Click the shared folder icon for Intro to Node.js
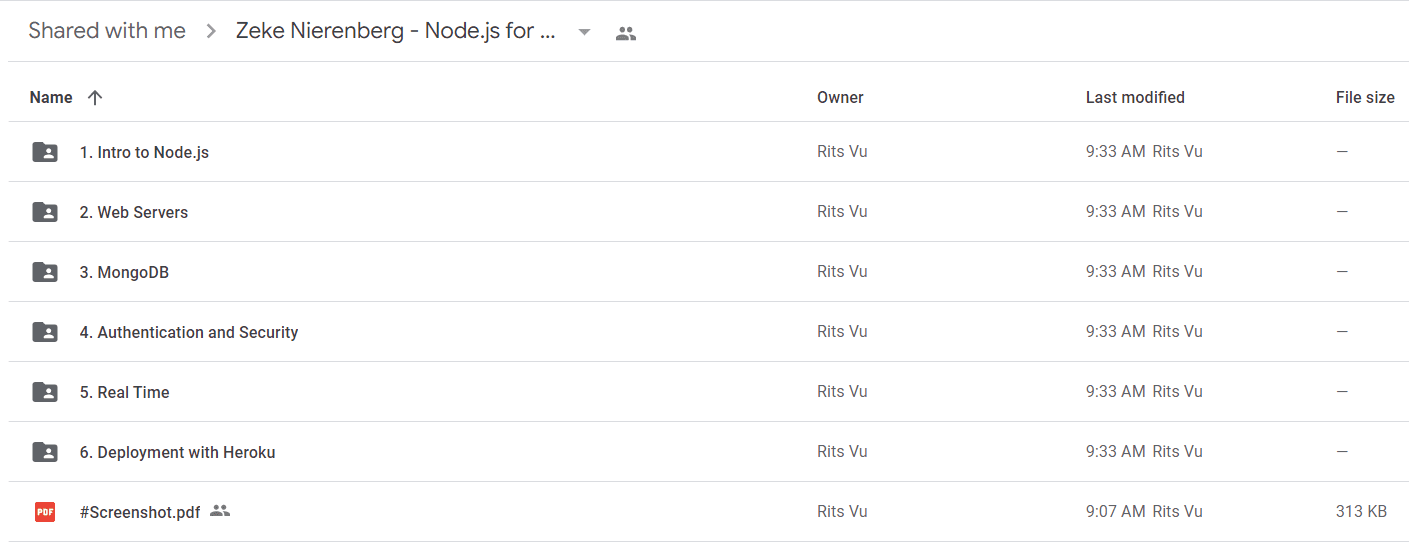1409x543 pixels. click(x=45, y=152)
